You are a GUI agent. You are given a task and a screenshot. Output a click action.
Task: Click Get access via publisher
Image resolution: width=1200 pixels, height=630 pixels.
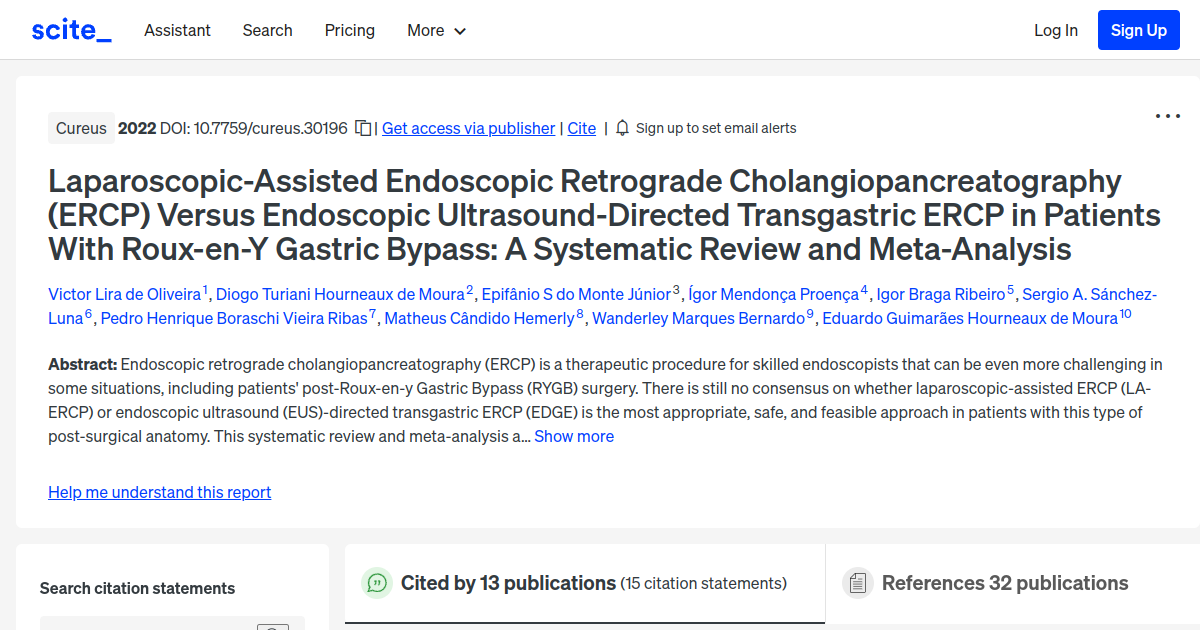pyautogui.click(x=468, y=128)
